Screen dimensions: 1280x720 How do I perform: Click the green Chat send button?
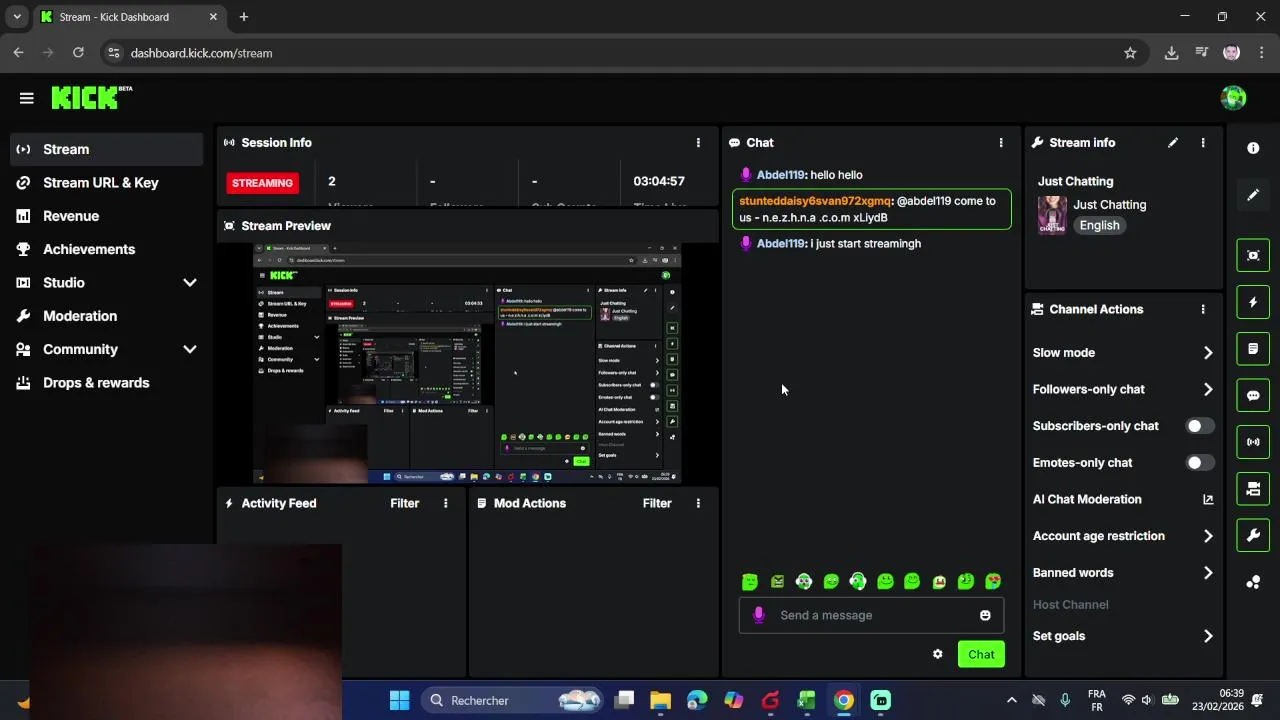(981, 654)
